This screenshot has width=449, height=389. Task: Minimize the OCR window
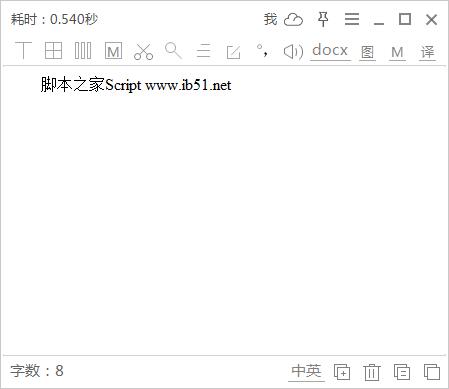pyautogui.click(x=379, y=23)
